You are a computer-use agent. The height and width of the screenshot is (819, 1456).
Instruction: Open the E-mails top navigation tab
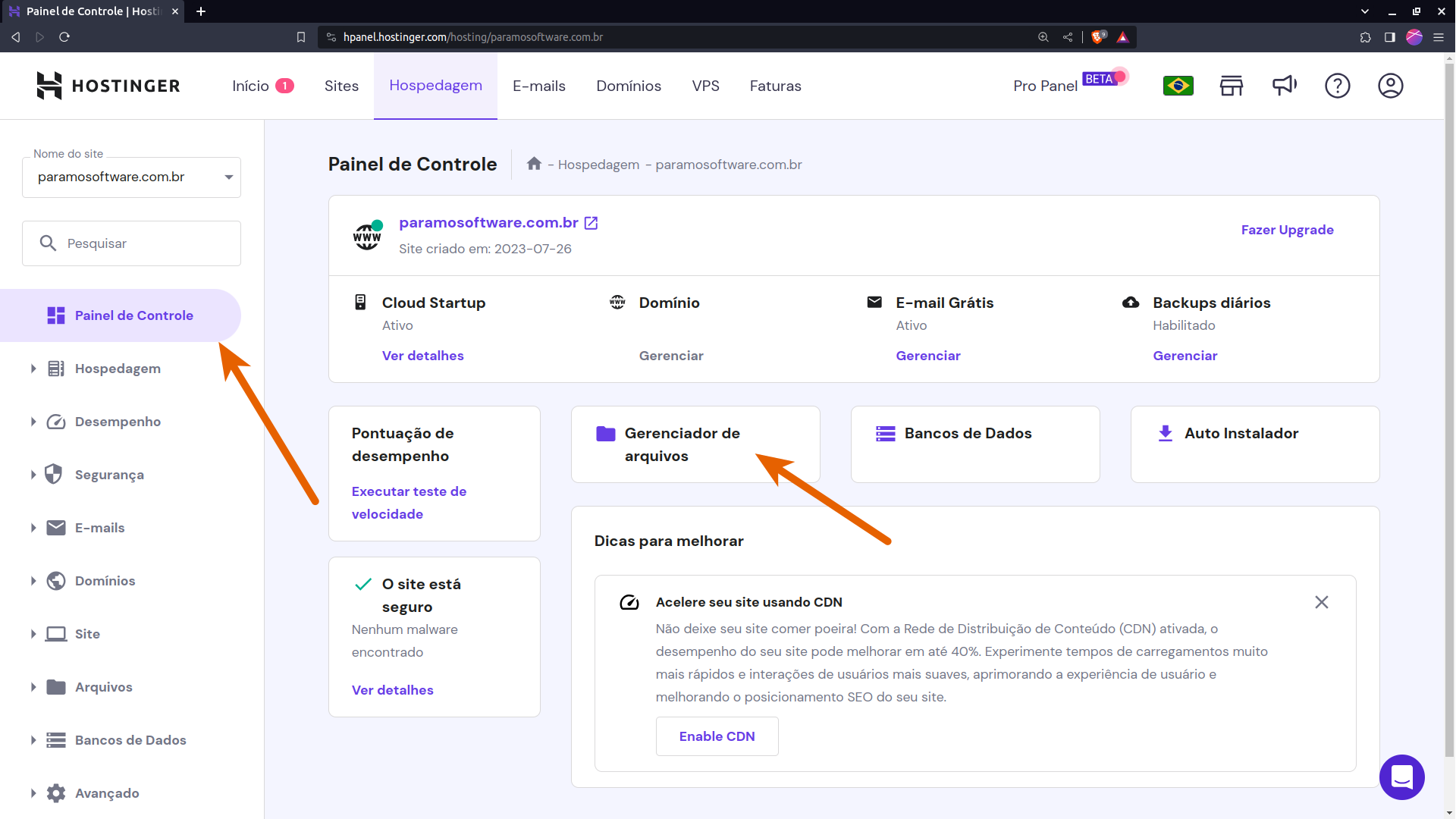click(538, 86)
